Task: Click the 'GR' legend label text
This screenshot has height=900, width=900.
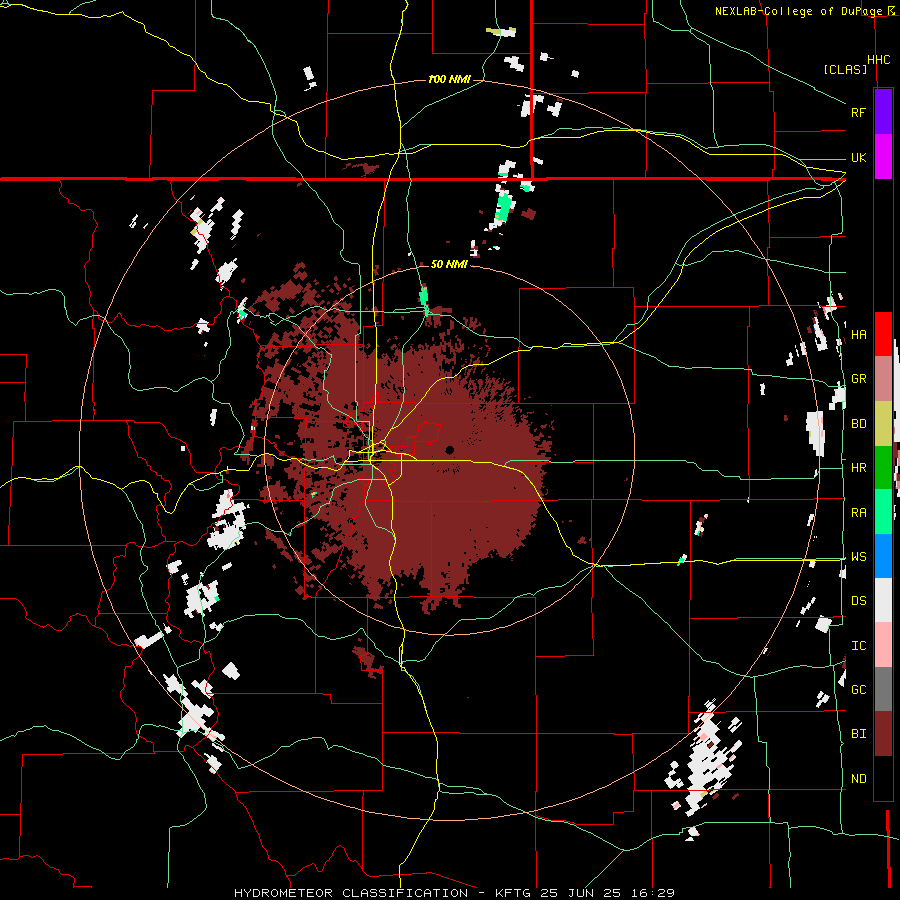Action: (858, 379)
